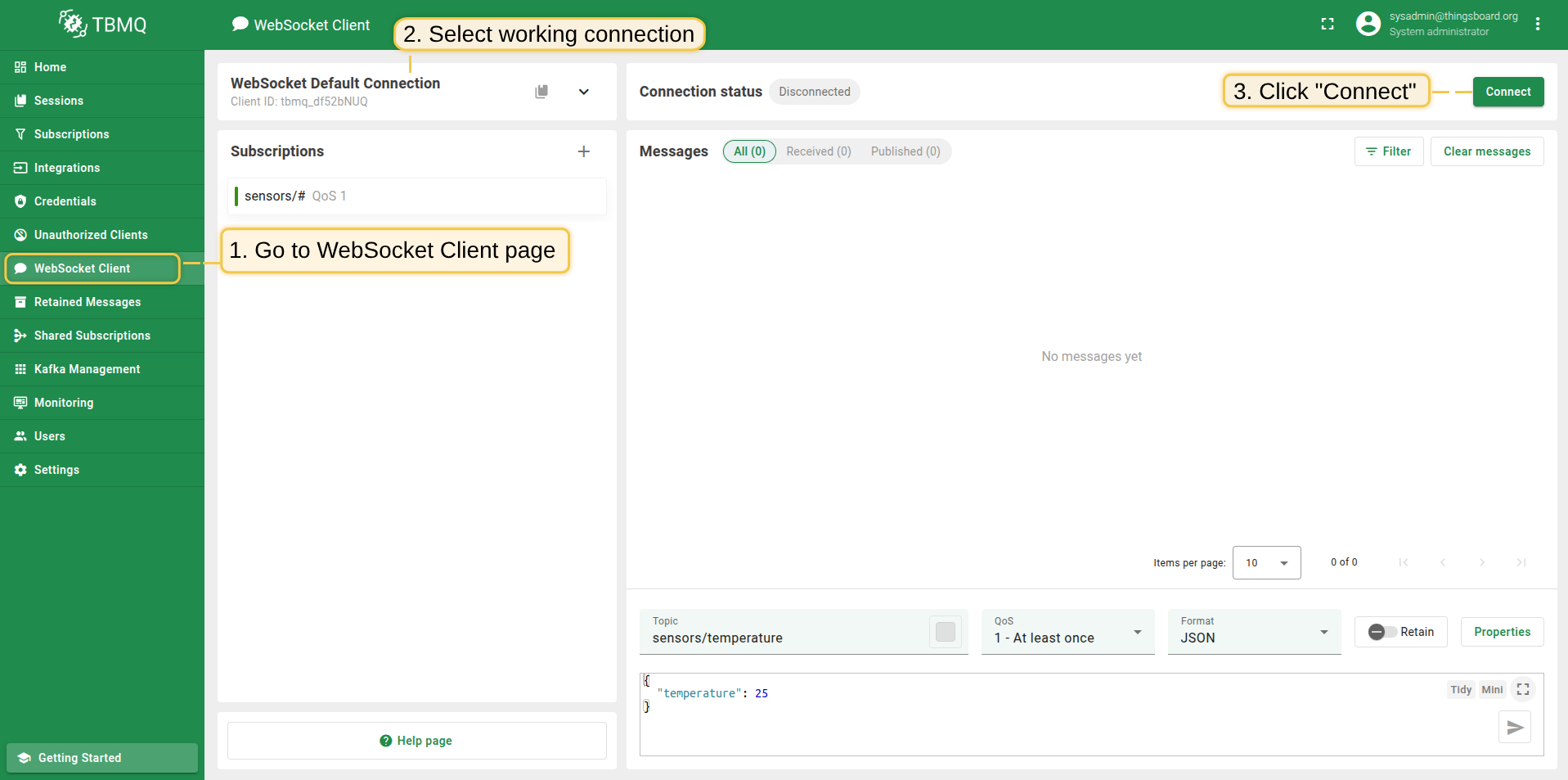Expand the connection selector chevron
1568x780 pixels.
coord(584,92)
